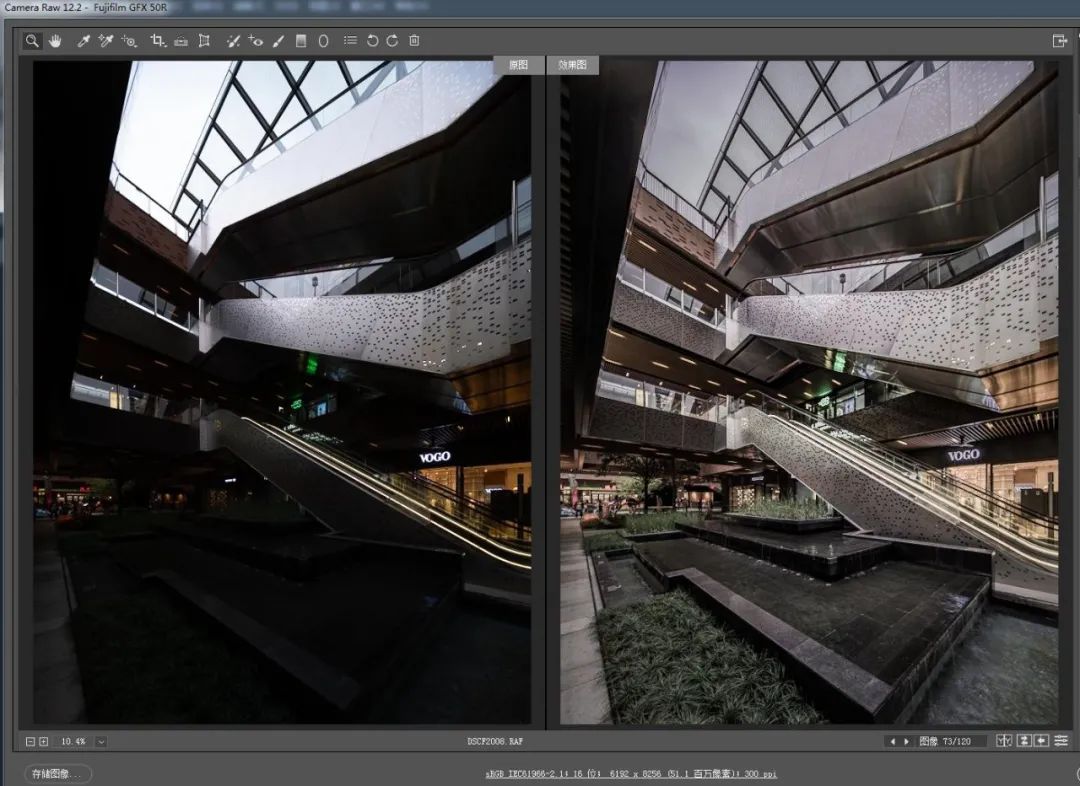1080x786 pixels.
Task: Select the Radial Filter tool
Action: point(323,41)
